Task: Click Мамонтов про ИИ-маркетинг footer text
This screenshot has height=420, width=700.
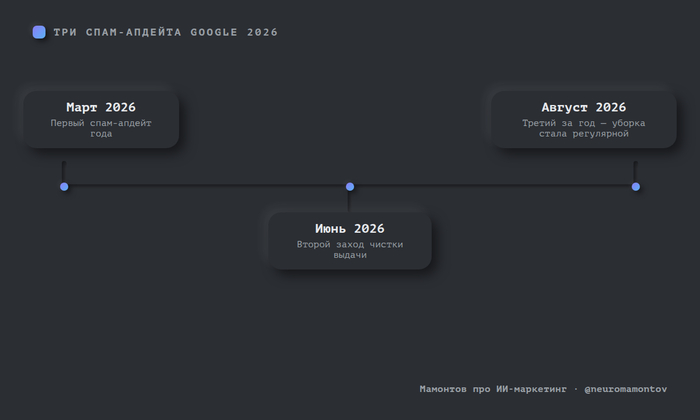Action: (493, 389)
